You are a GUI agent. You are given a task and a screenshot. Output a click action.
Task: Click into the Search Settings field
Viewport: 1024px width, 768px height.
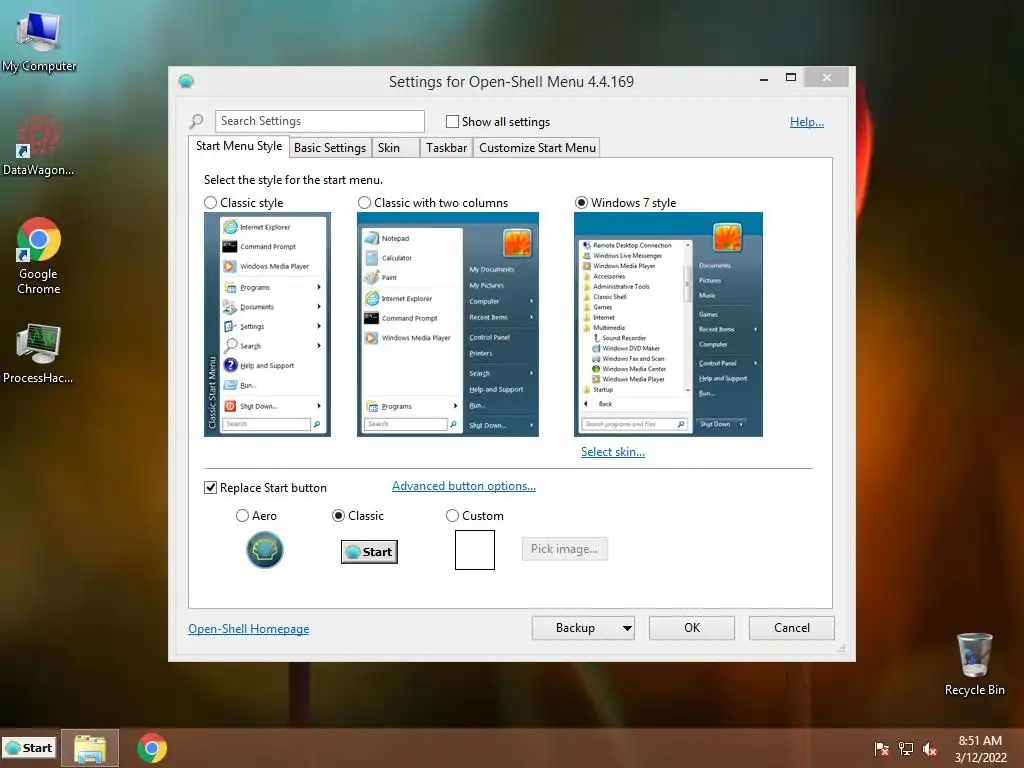[319, 121]
